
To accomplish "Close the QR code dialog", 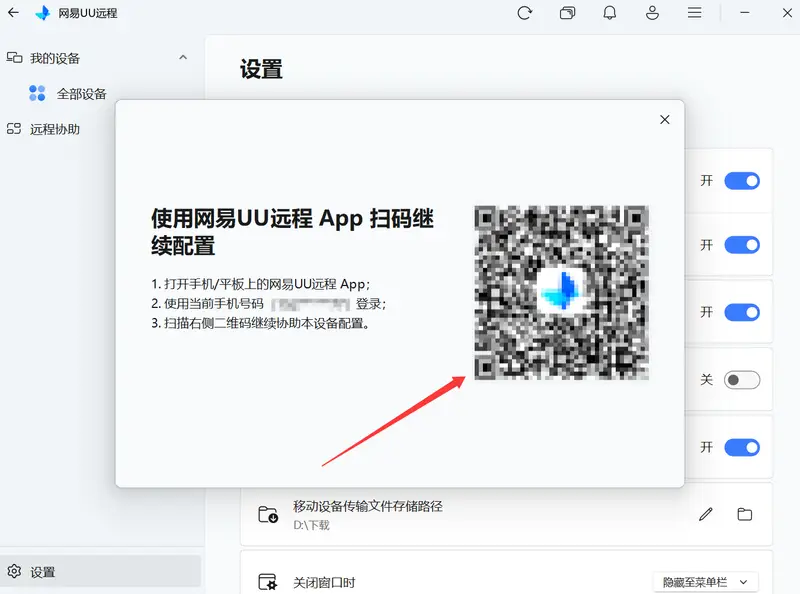I will (x=664, y=119).
